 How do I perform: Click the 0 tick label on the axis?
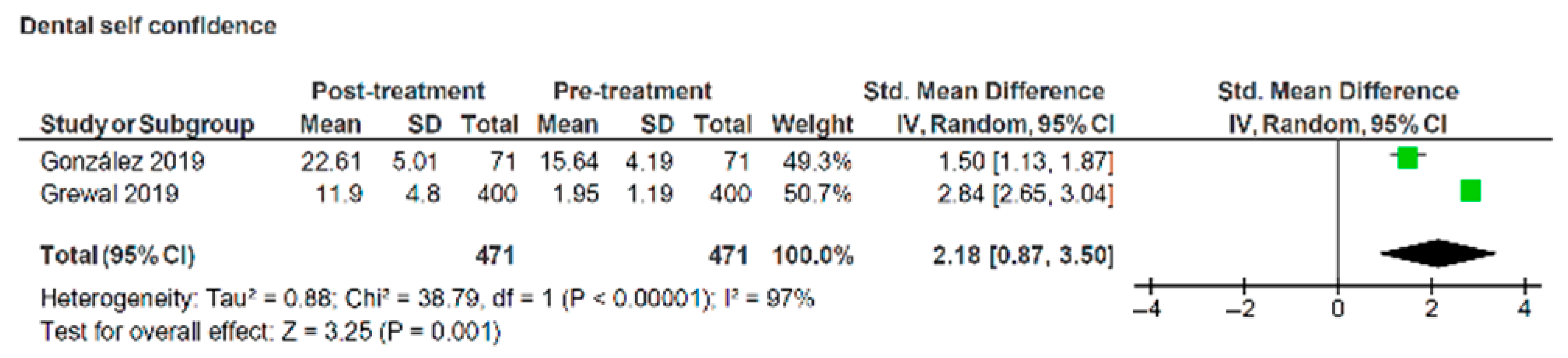pyautogui.click(x=1337, y=309)
